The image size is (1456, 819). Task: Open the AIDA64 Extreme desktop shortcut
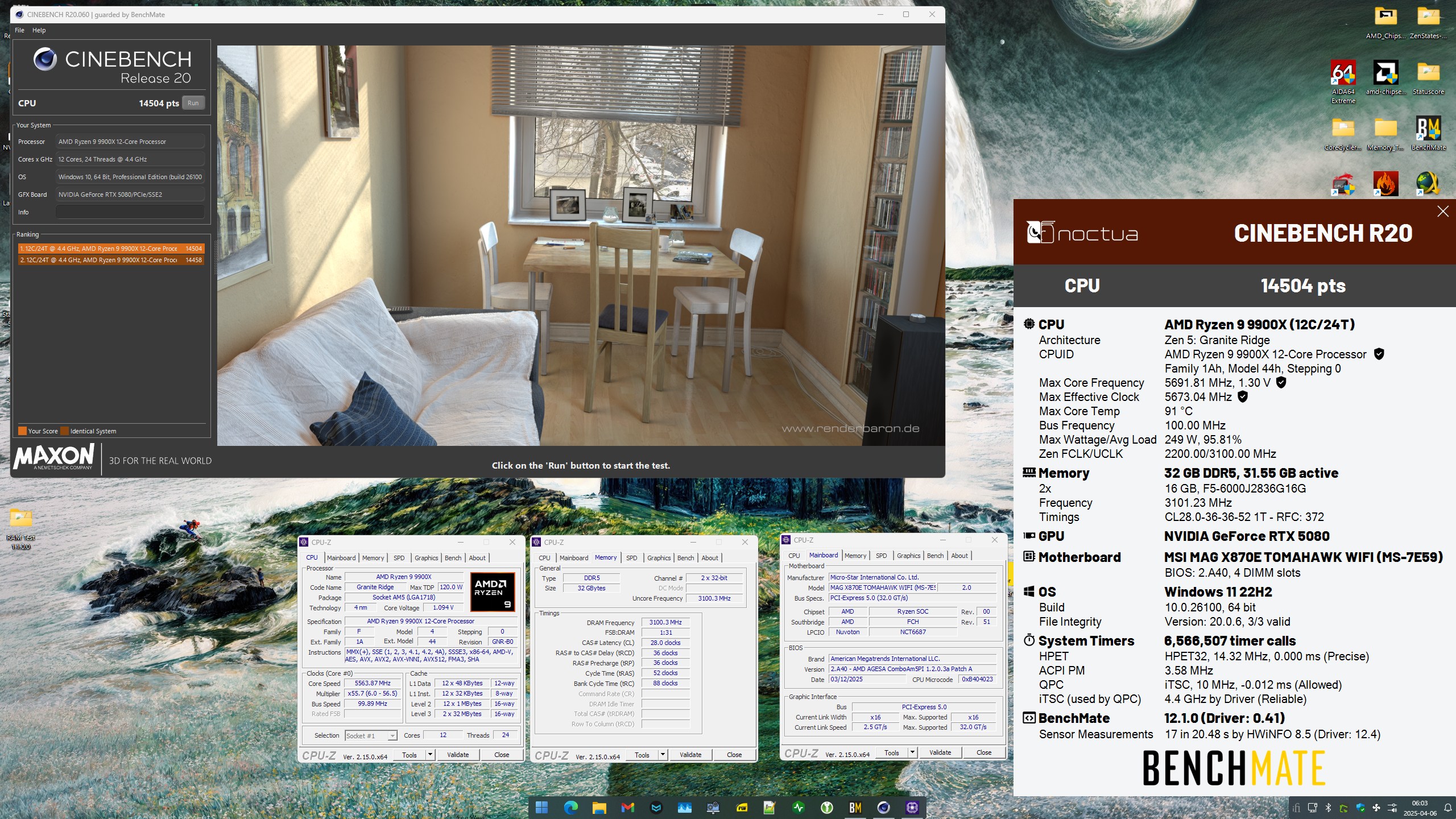click(x=1343, y=81)
